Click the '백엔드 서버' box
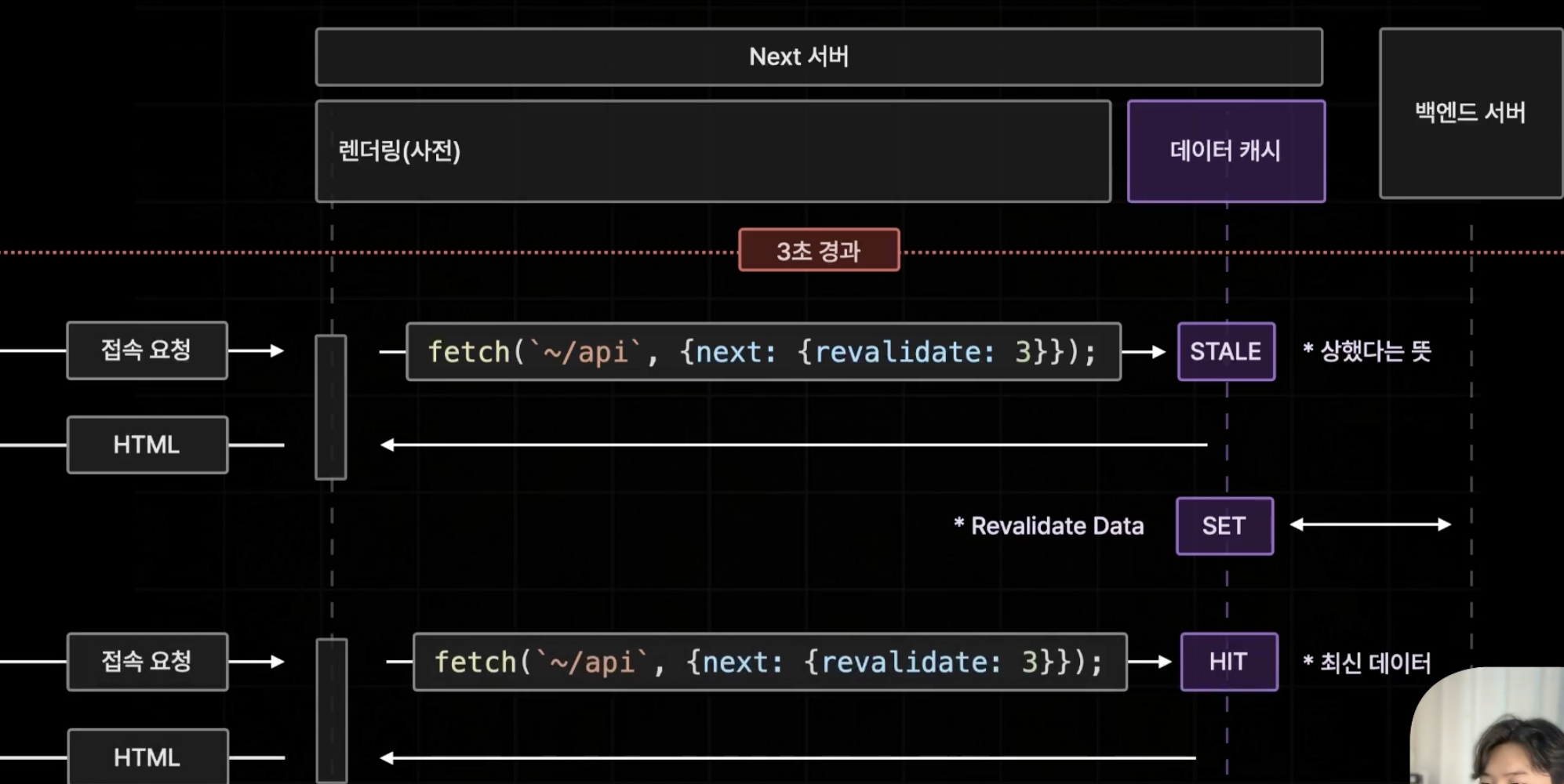This screenshot has height=784, width=1564. pos(1471,114)
